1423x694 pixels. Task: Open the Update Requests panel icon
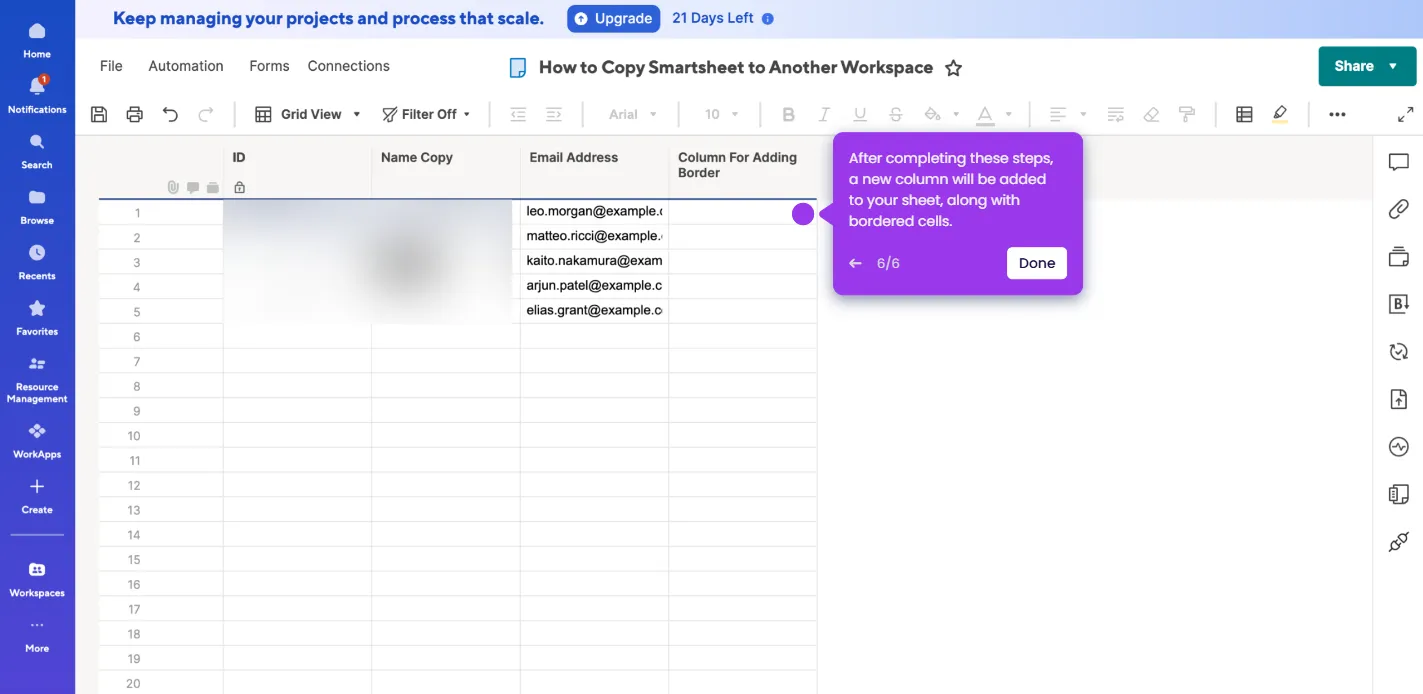[1399, 351]
